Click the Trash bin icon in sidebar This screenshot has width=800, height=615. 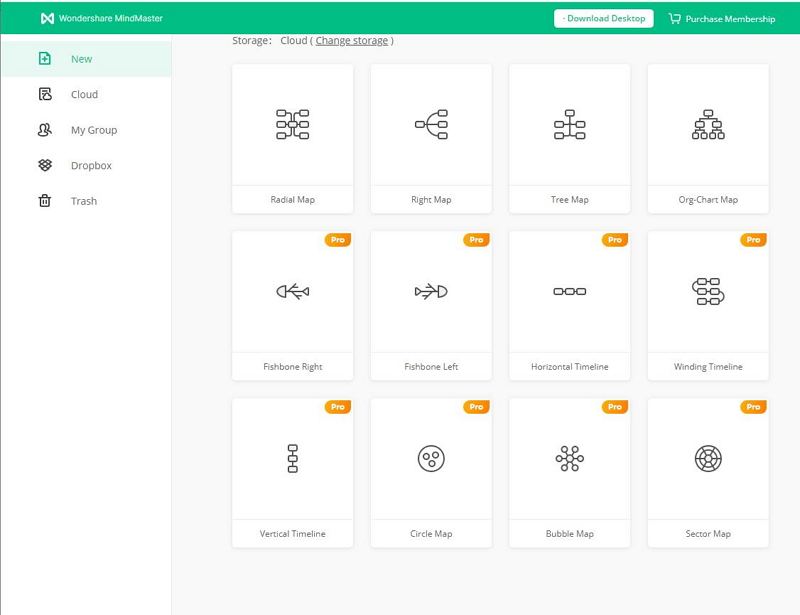(x=44, y=201)
